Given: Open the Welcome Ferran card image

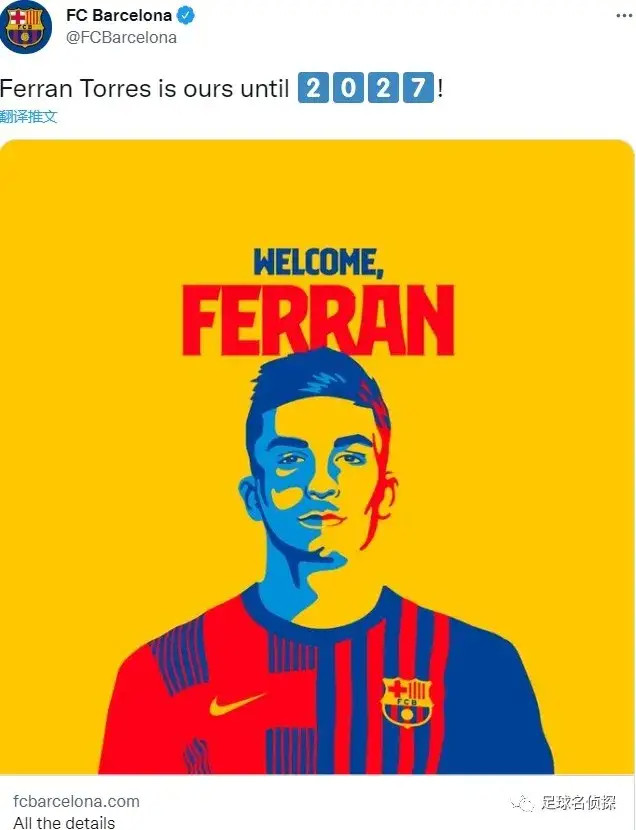Looking at the screenshot, I should point(317,457).
